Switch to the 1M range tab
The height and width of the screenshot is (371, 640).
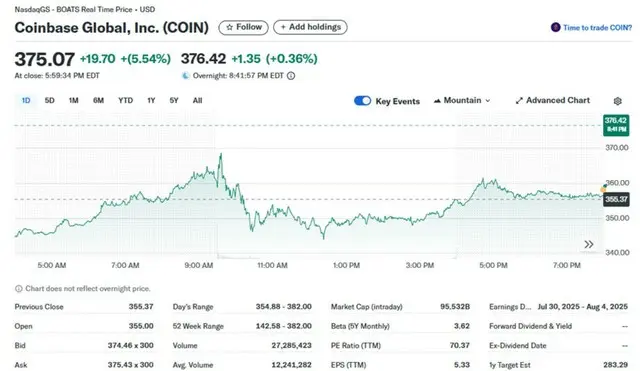pos(73,100)
